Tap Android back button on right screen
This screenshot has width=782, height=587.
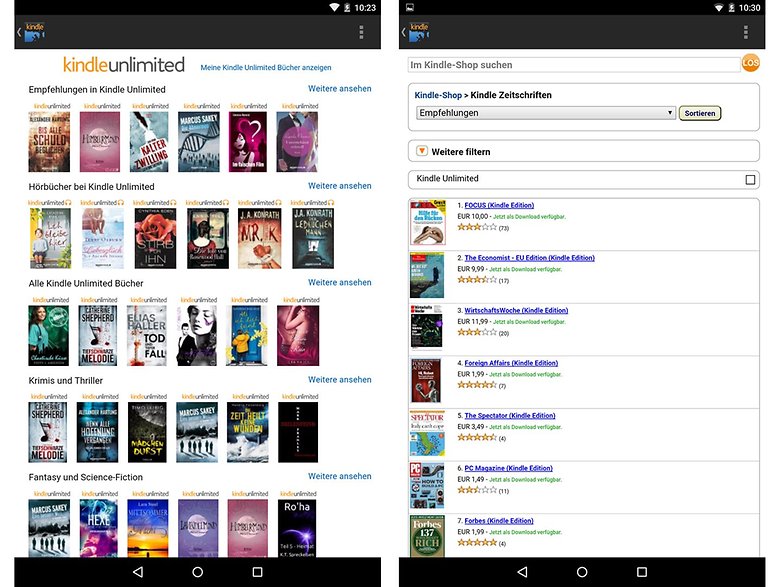coord(522,572)
